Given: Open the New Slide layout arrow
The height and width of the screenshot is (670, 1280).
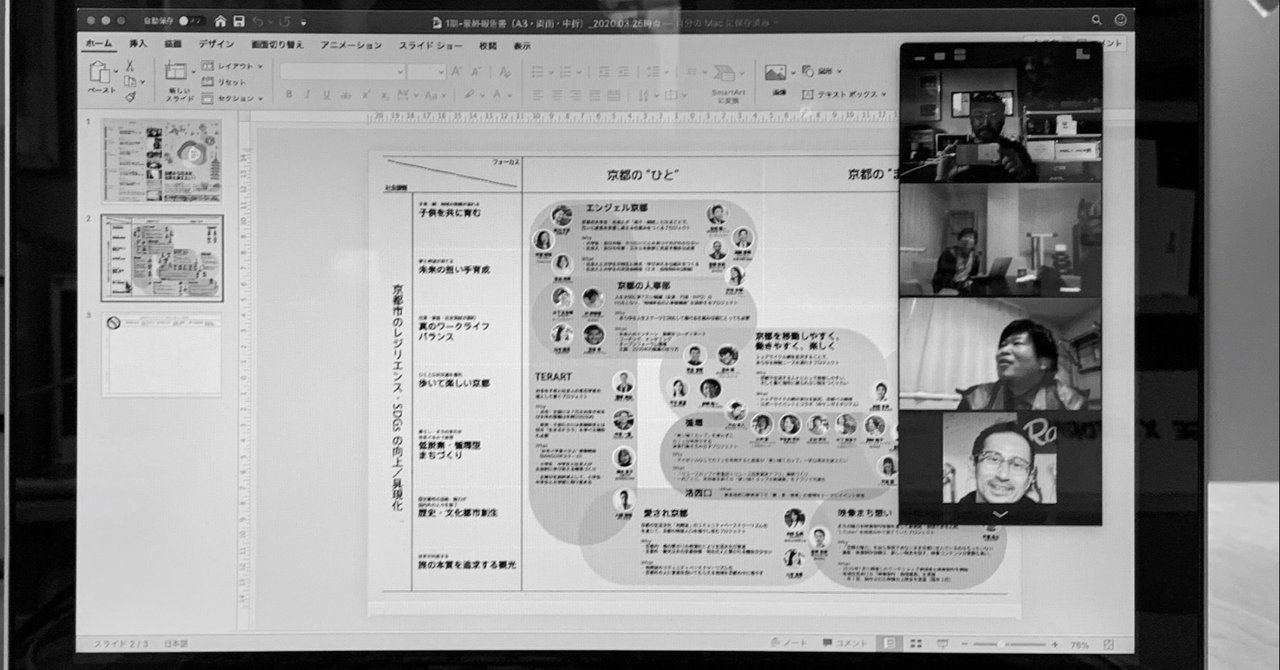Looking at the screenshot, I should click(x=194, y=72).
